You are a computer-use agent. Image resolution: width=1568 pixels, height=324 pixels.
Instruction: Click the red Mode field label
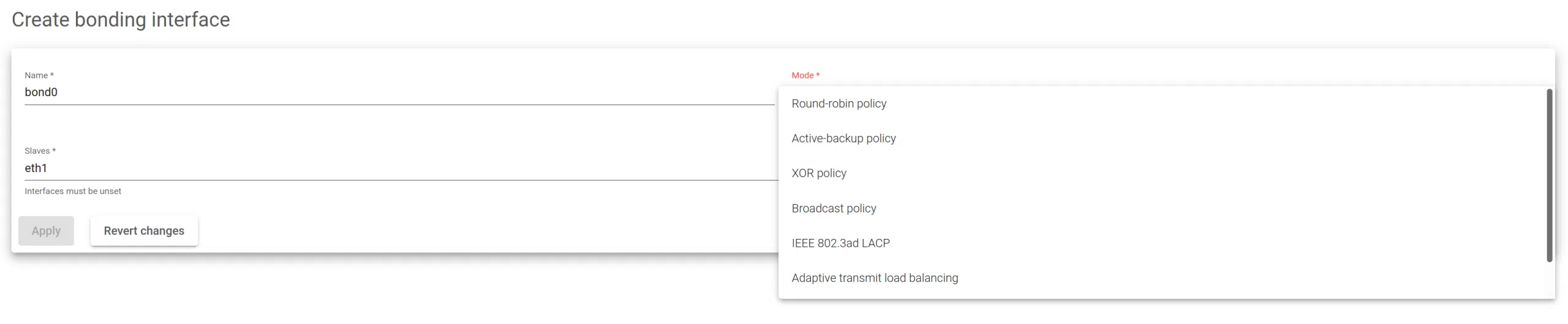802,75
